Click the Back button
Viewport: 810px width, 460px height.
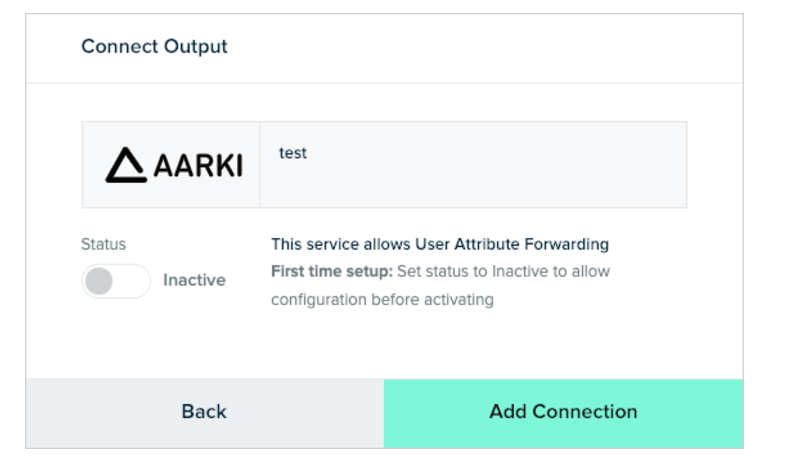[205, 413]
